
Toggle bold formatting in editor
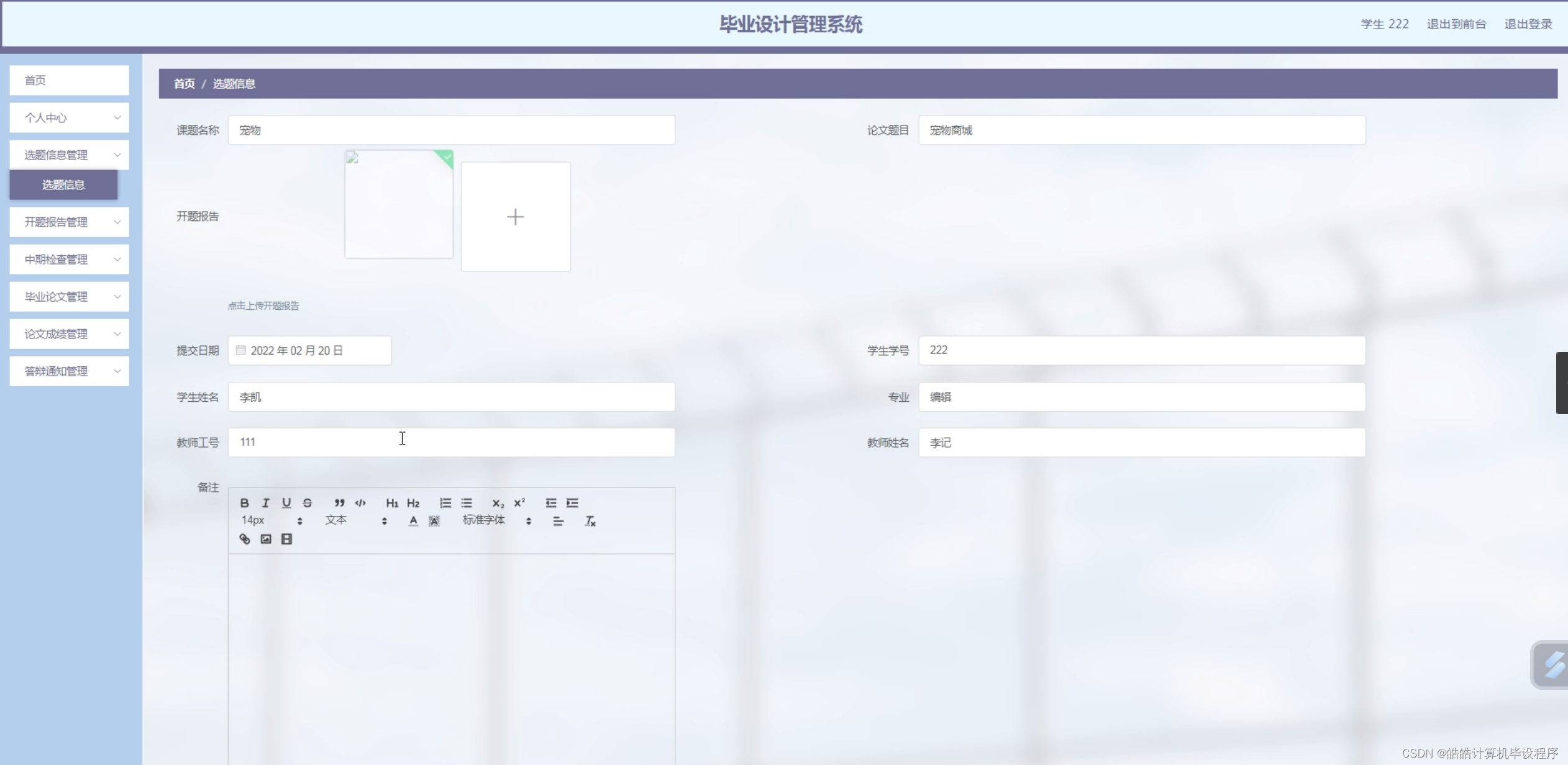point(244,503)
